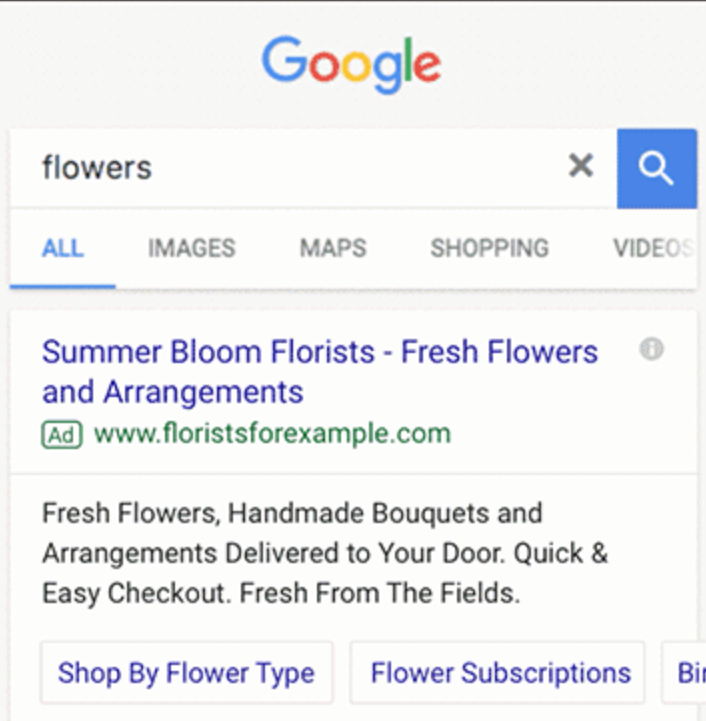The height and width of the screenshot is (721, 706).
Task: Select the Shopping tab
Action: pyautogui.click(x=489, y=248)
